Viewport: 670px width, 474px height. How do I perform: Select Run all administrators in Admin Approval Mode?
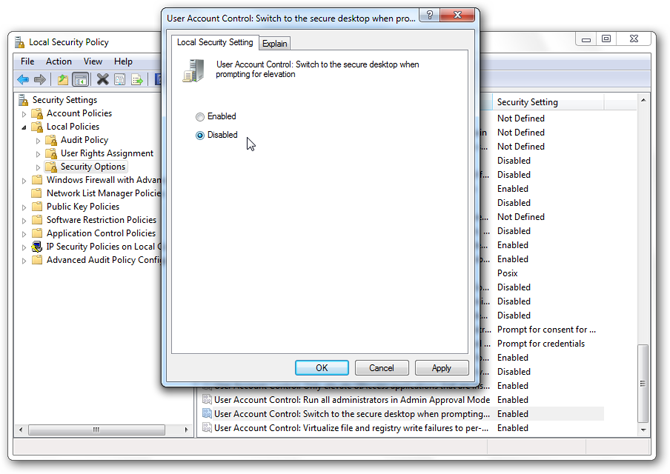pos(352,400)
